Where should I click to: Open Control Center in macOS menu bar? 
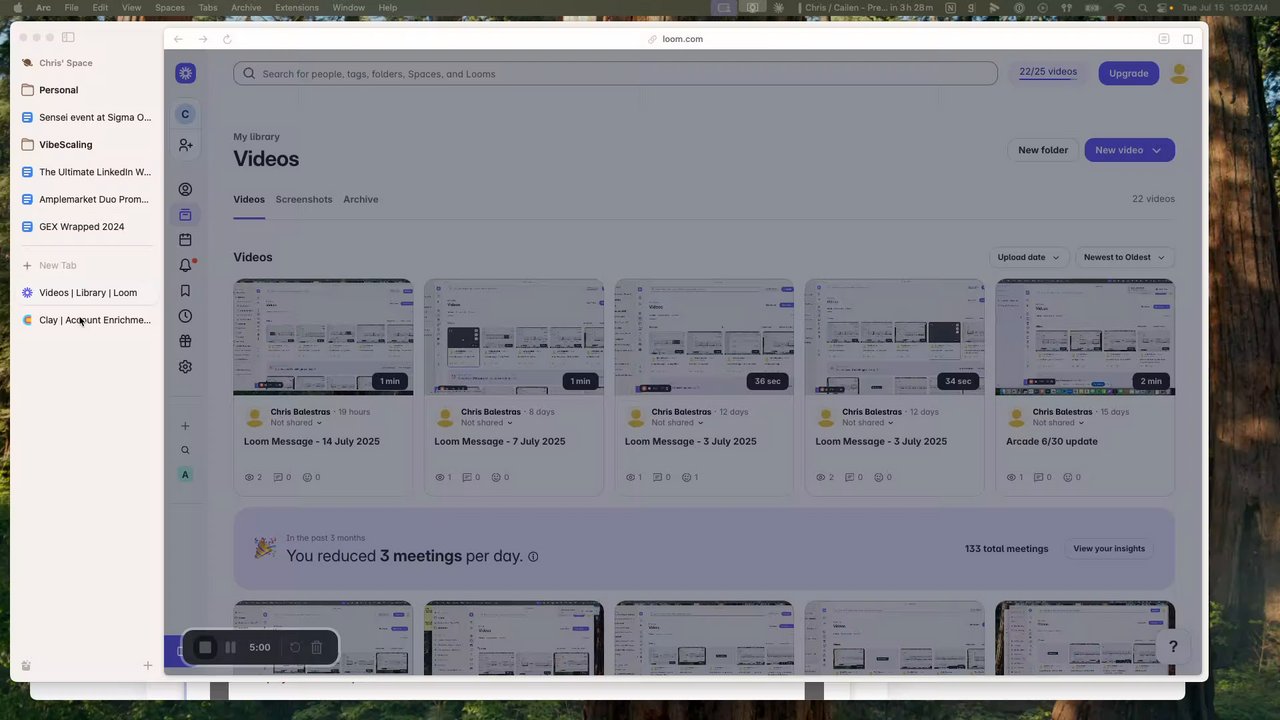1163,8
